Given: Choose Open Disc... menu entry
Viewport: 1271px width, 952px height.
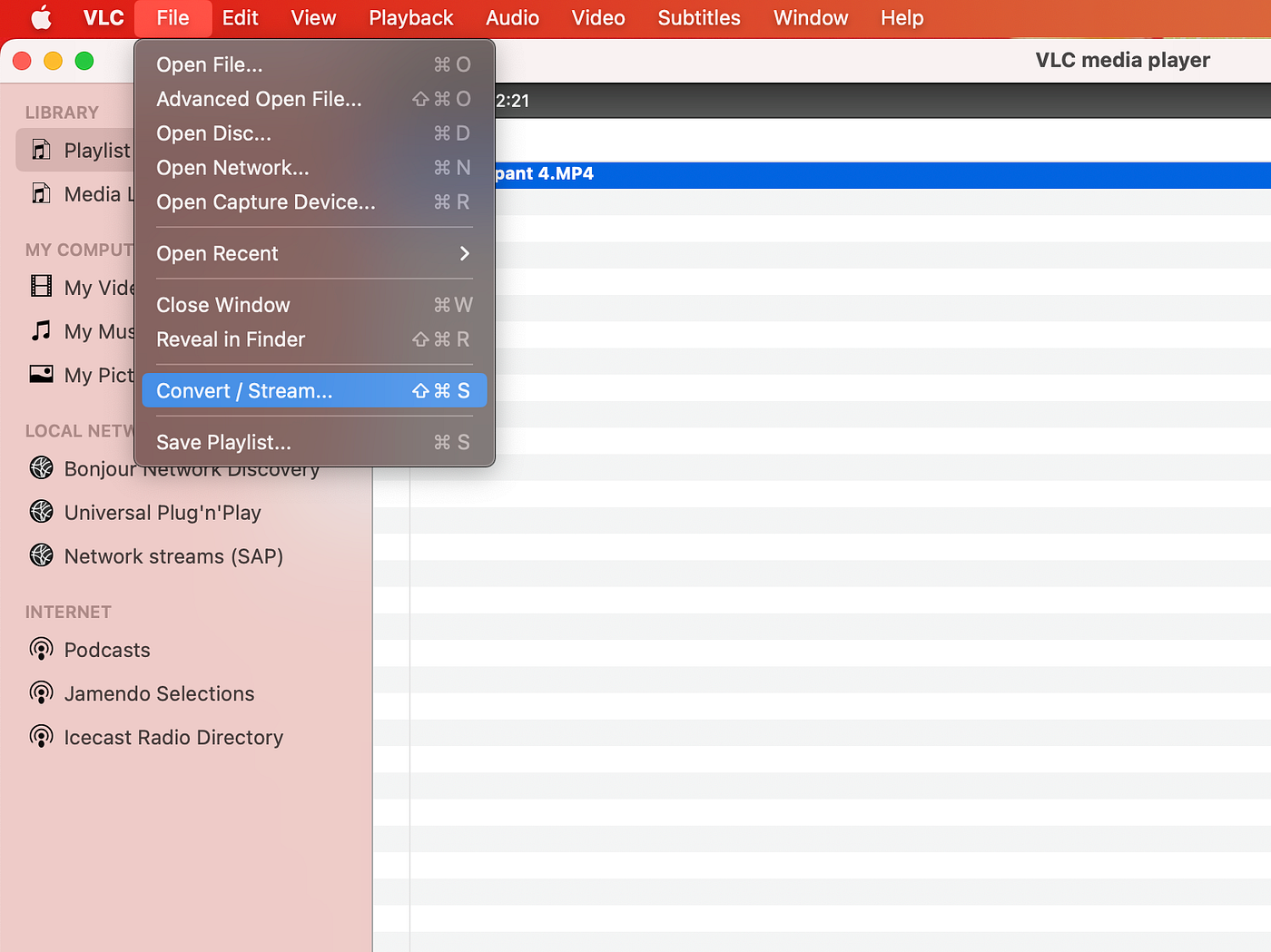Looking at the screenshot, I should click(314, 133).
